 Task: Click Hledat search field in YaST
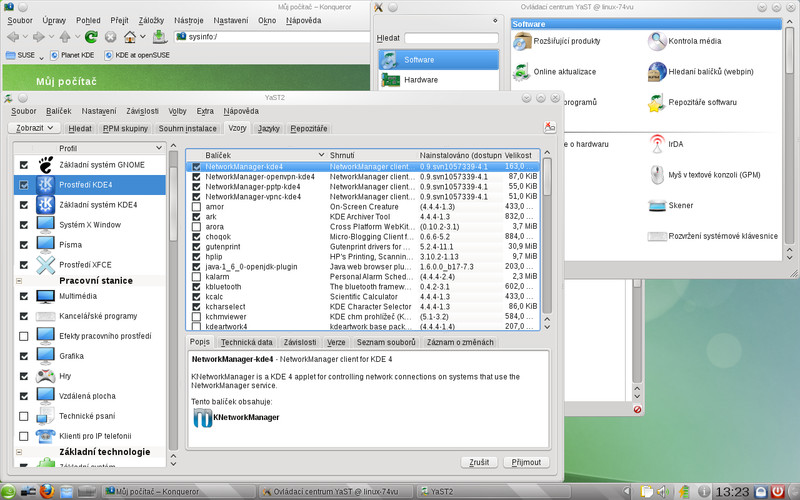451,38
